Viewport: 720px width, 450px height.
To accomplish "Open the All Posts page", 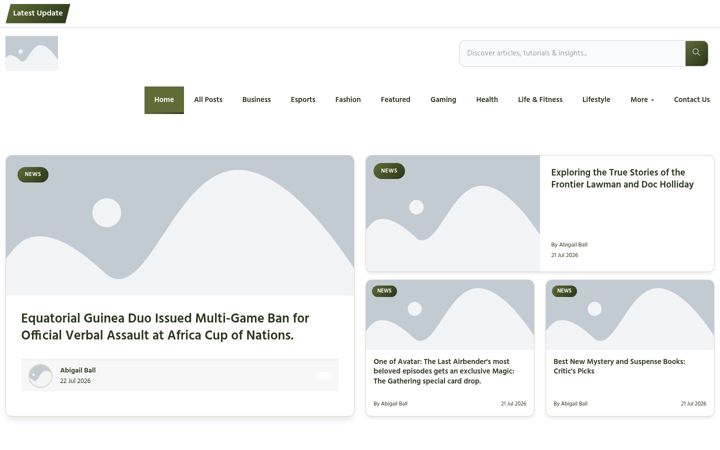I will (208, 100).
